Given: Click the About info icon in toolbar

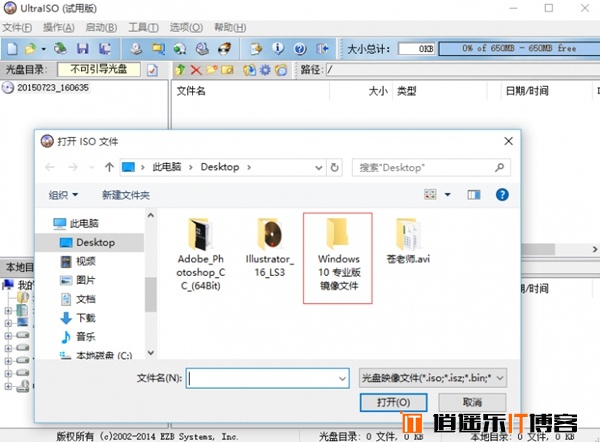Looking at the screenshot, I should tap(278, 49).
